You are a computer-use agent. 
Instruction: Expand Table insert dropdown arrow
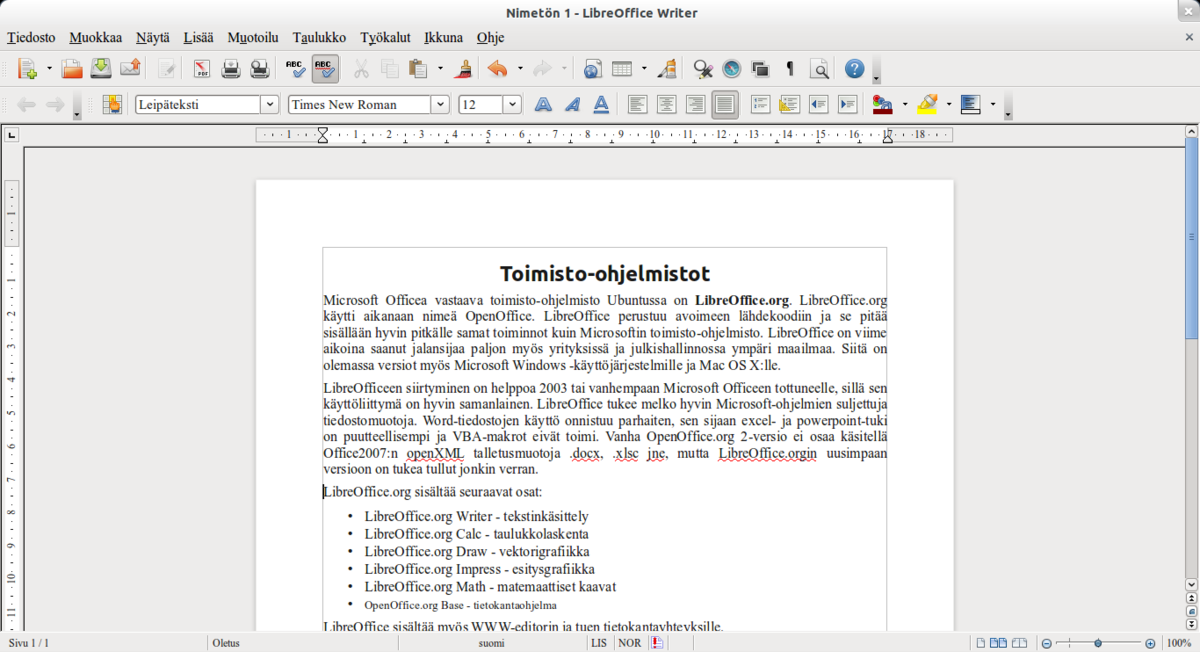click(644, 69)
